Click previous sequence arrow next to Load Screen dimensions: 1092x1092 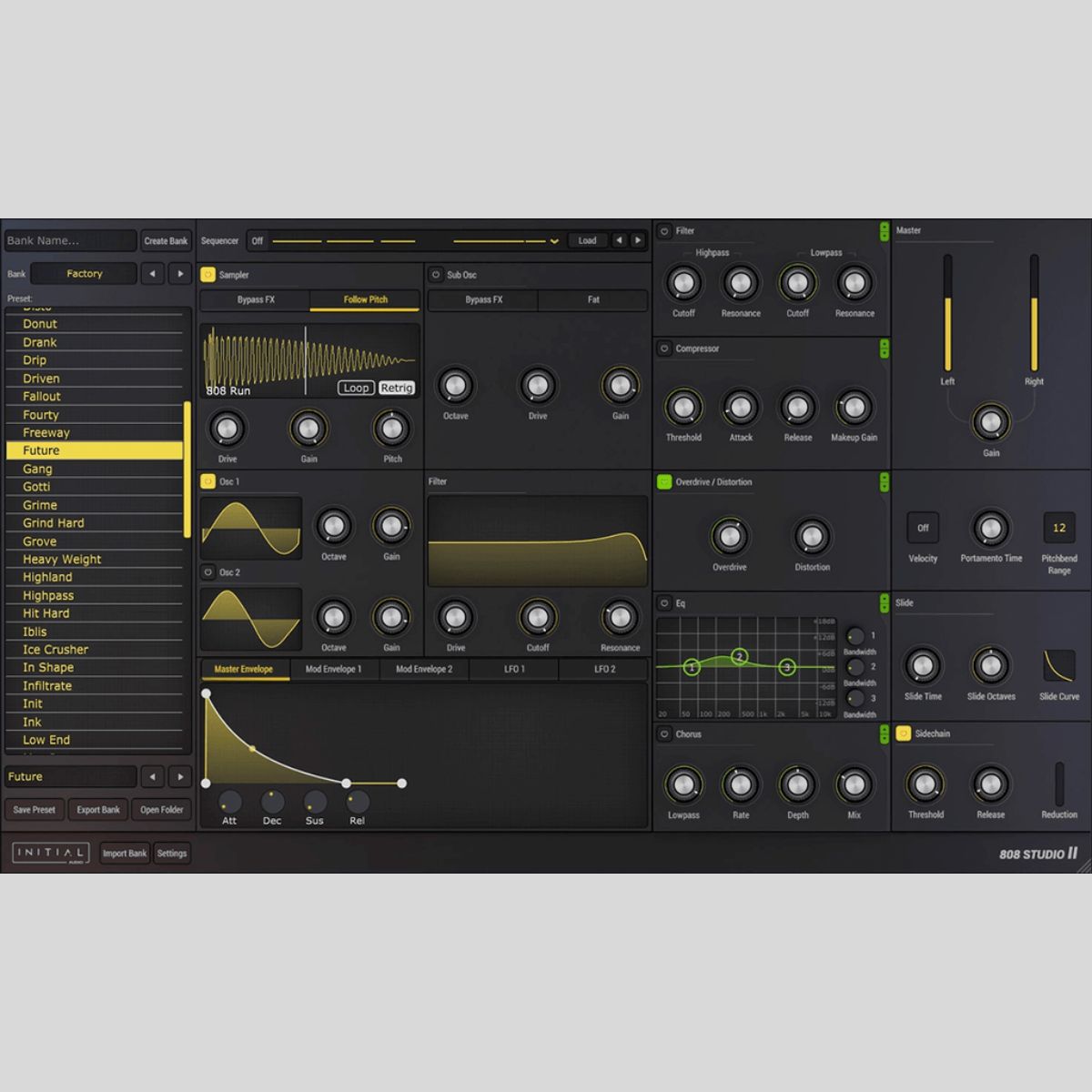tap(619, 241)
